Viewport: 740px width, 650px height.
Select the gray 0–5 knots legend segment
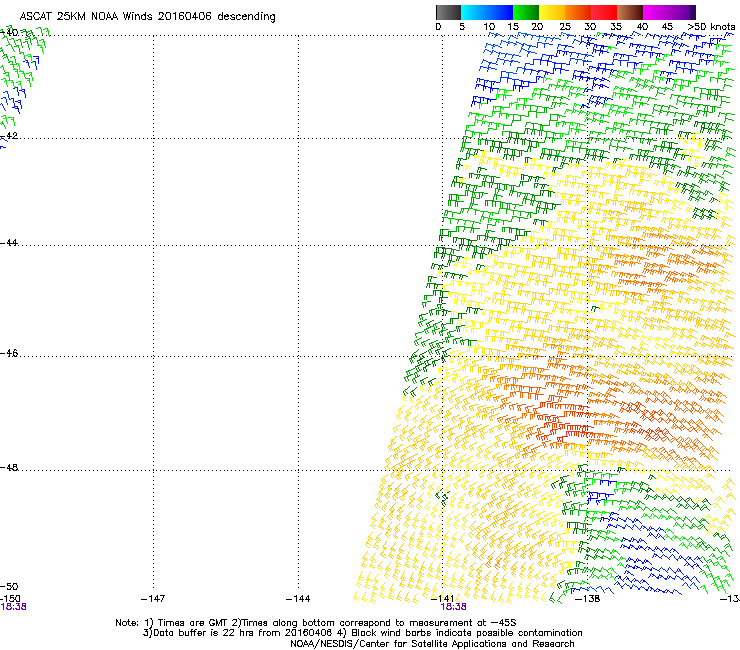click(x=448, y=12)
